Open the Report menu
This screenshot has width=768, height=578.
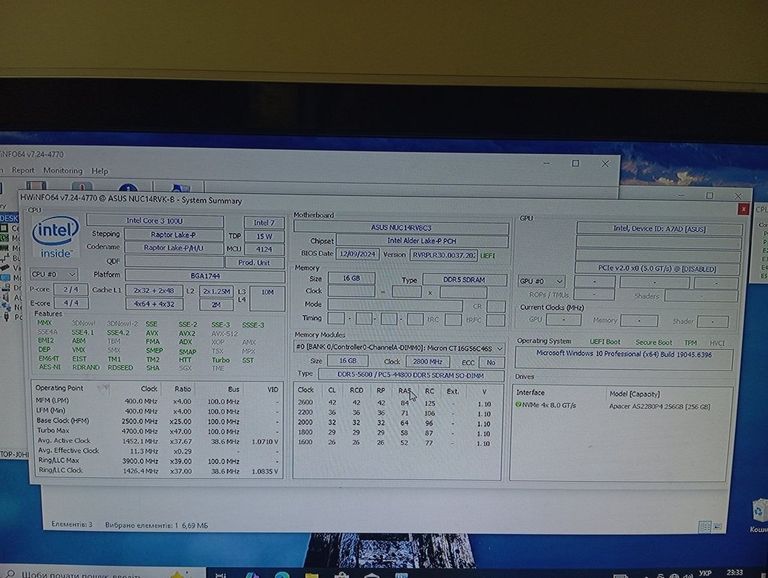click(x=23, y=171)
